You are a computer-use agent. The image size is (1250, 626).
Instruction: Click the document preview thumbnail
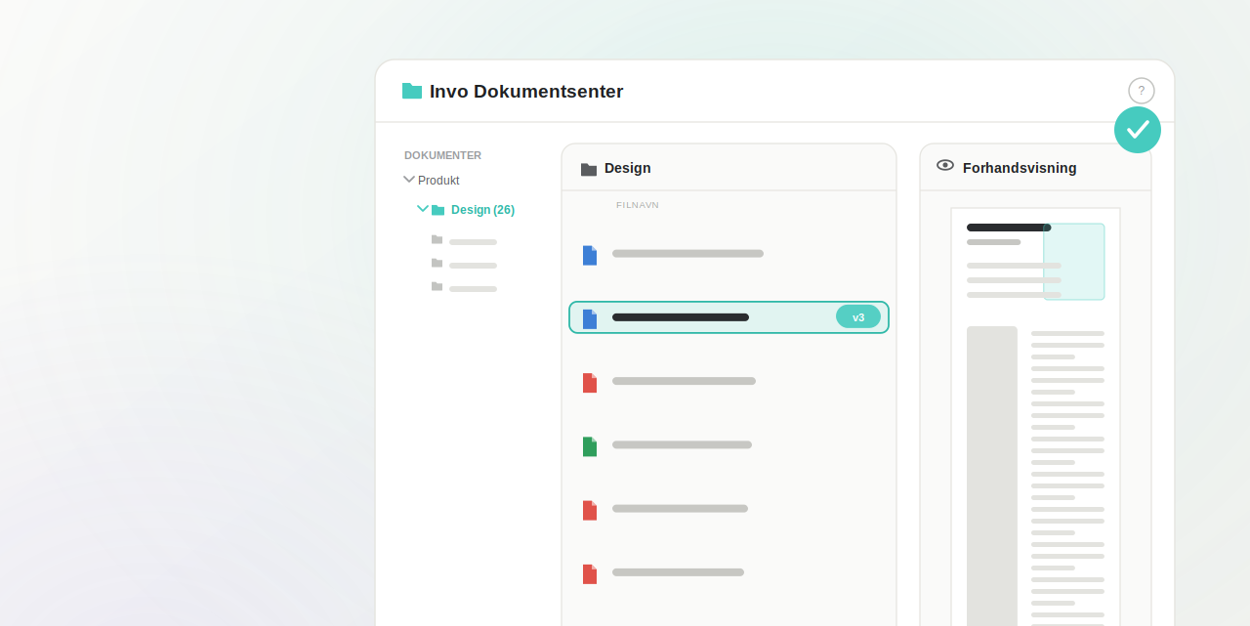click(x=1036, y=417)
